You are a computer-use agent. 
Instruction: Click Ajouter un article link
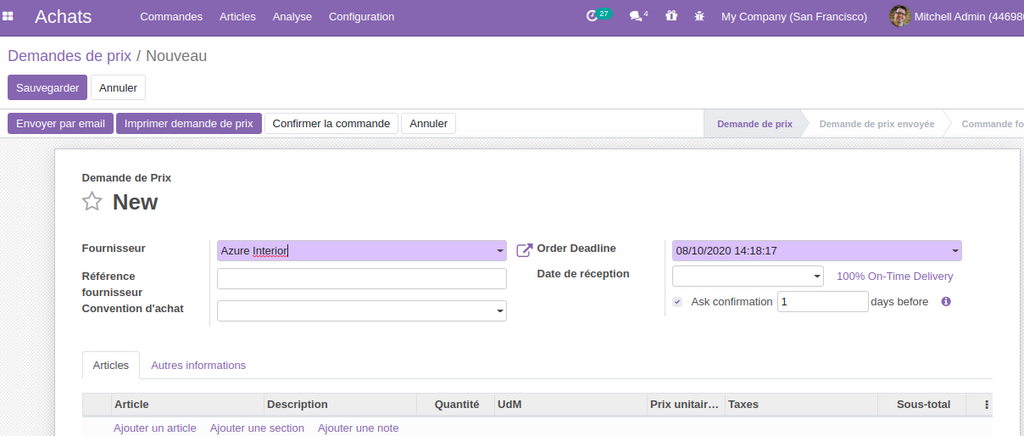click(x=155, y=428)
